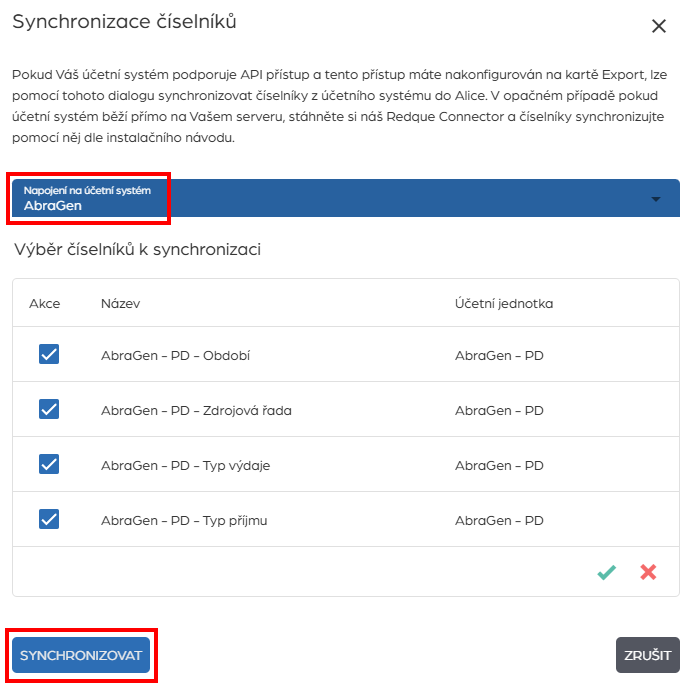Uncheck the AbraGen – PD – Období checkbox
Image resolution: width=689 pixels, height=684 pixels.
pos(48,354)
